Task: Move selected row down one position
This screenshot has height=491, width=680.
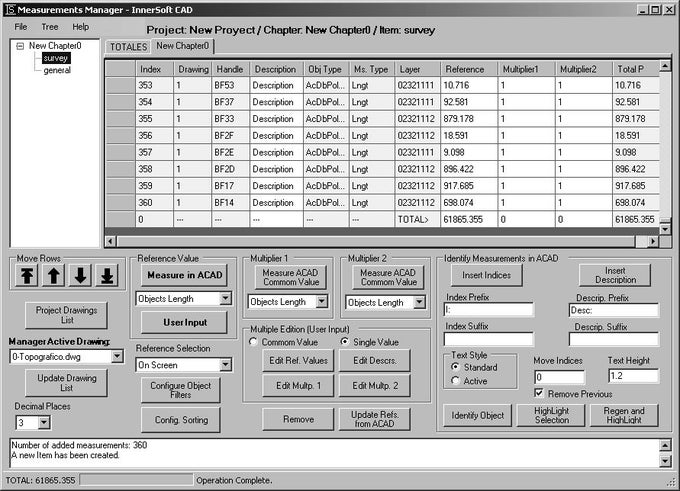Action: (80, 275)
